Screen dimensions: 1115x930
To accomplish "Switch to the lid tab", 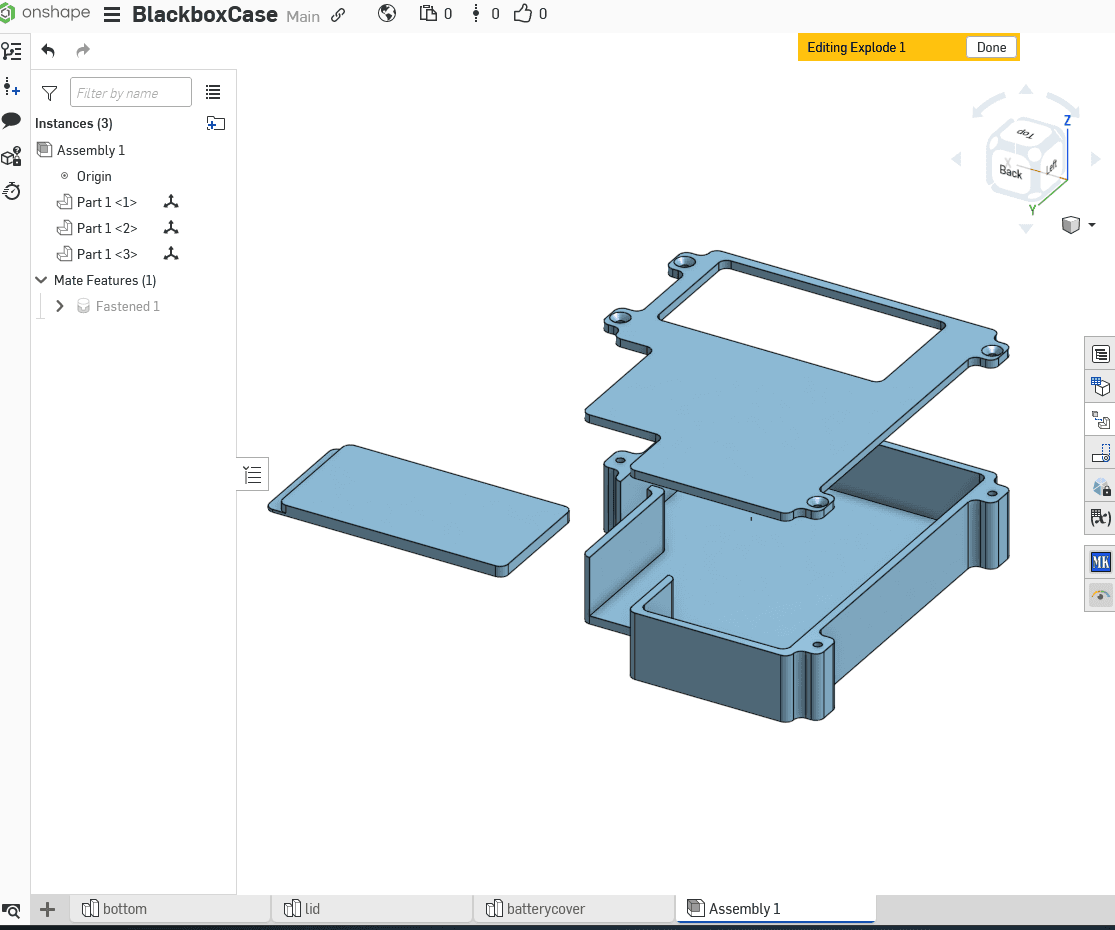I will [312, 909].
